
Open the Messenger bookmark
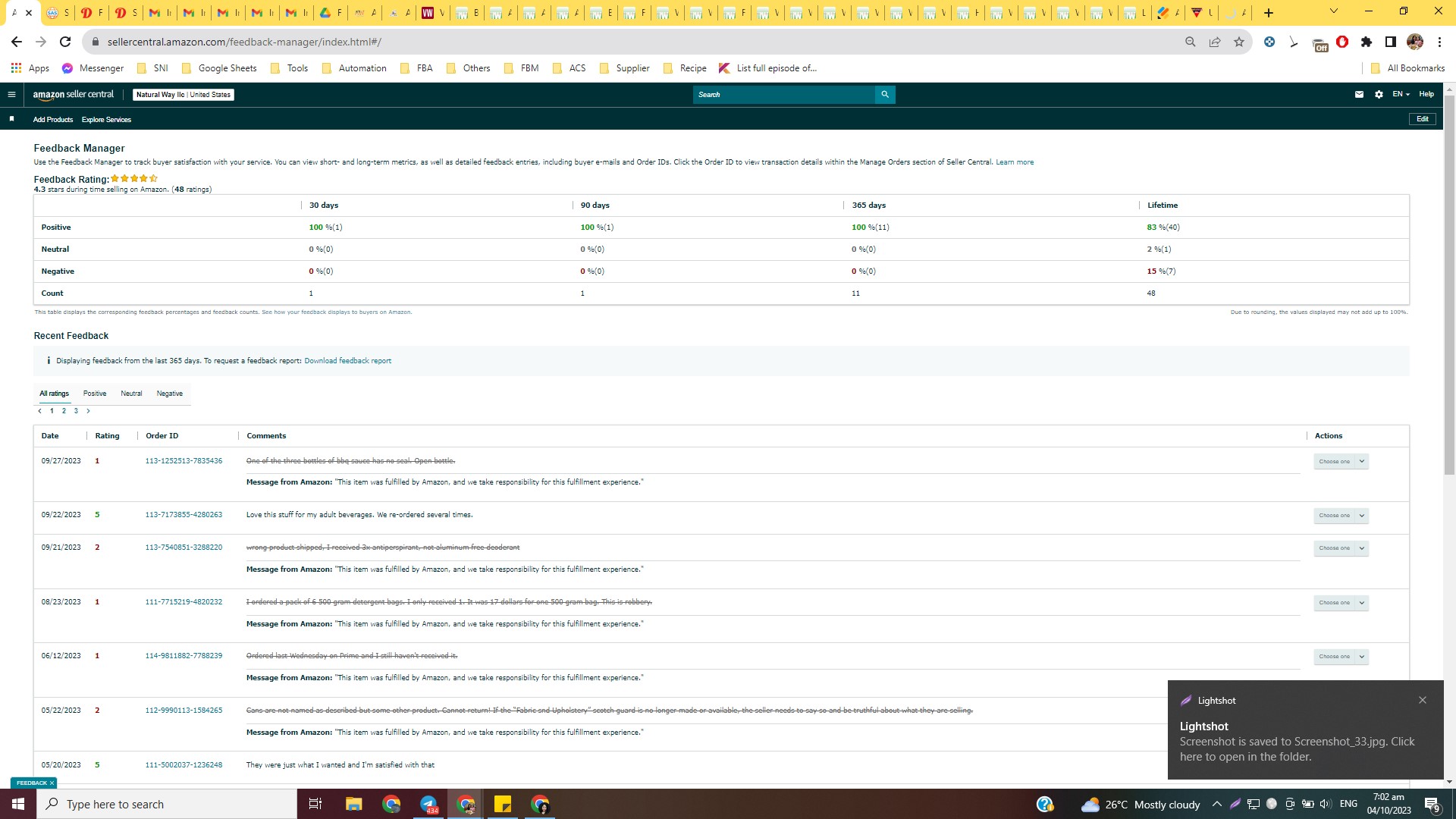[93, 68]
